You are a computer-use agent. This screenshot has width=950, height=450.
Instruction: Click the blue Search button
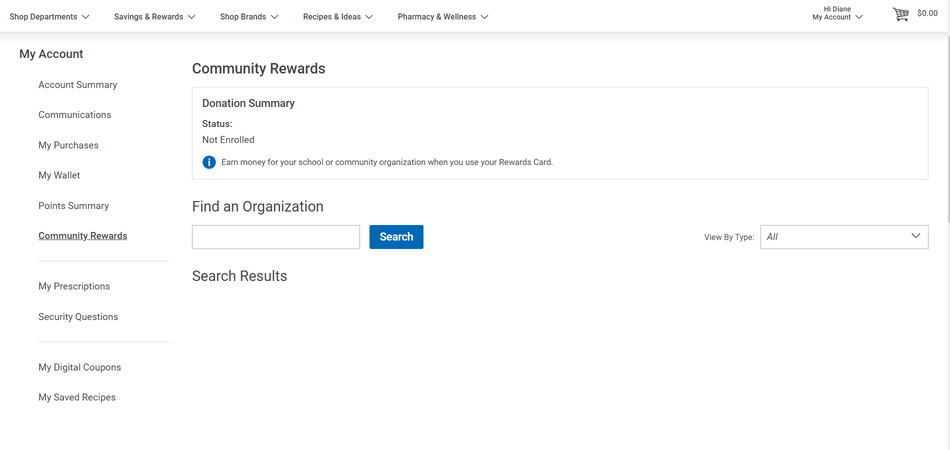396,237
